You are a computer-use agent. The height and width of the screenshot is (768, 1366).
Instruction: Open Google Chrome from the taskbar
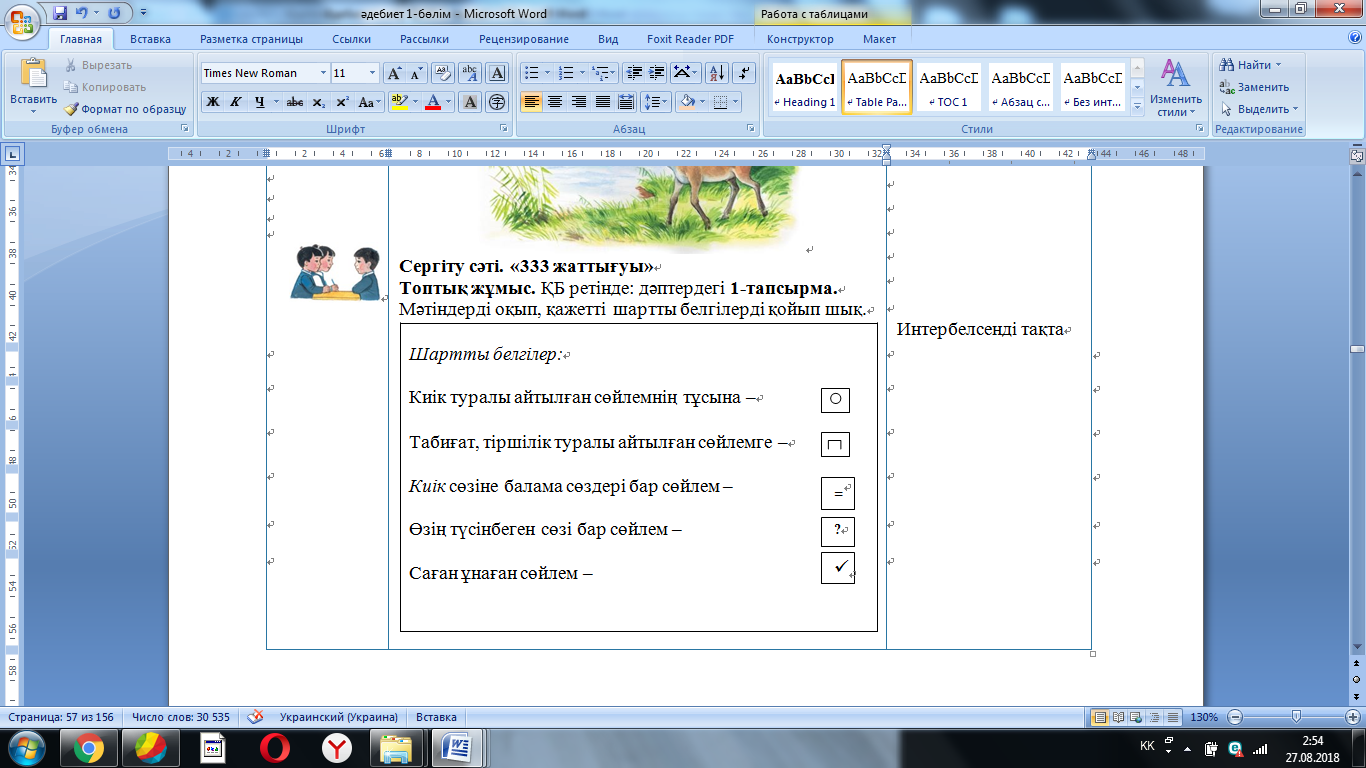87,748
